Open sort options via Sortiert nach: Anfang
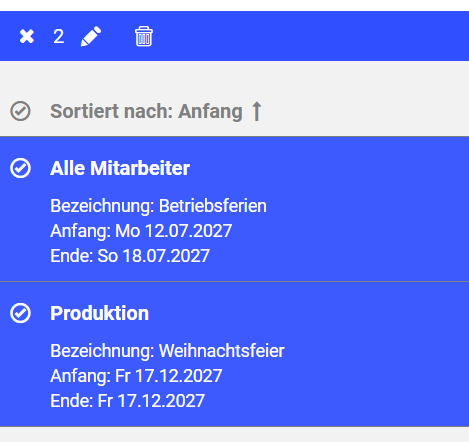This screenshot has height=442, width=469. (x=146, y=111)
